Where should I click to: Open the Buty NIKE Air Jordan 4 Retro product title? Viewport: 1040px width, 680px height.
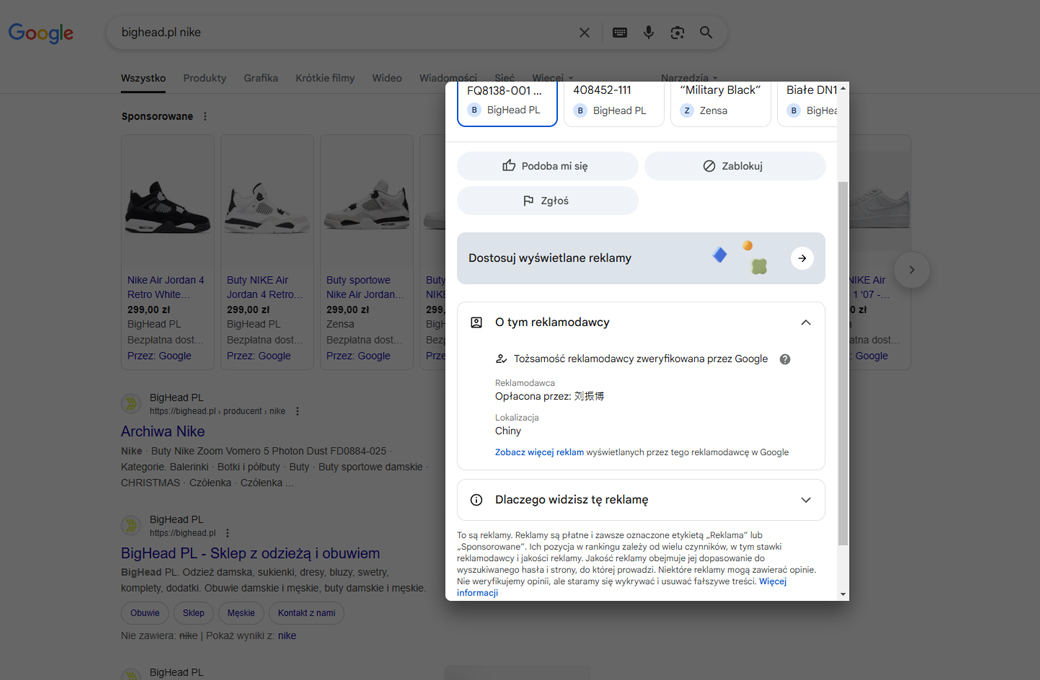point(265,287)
